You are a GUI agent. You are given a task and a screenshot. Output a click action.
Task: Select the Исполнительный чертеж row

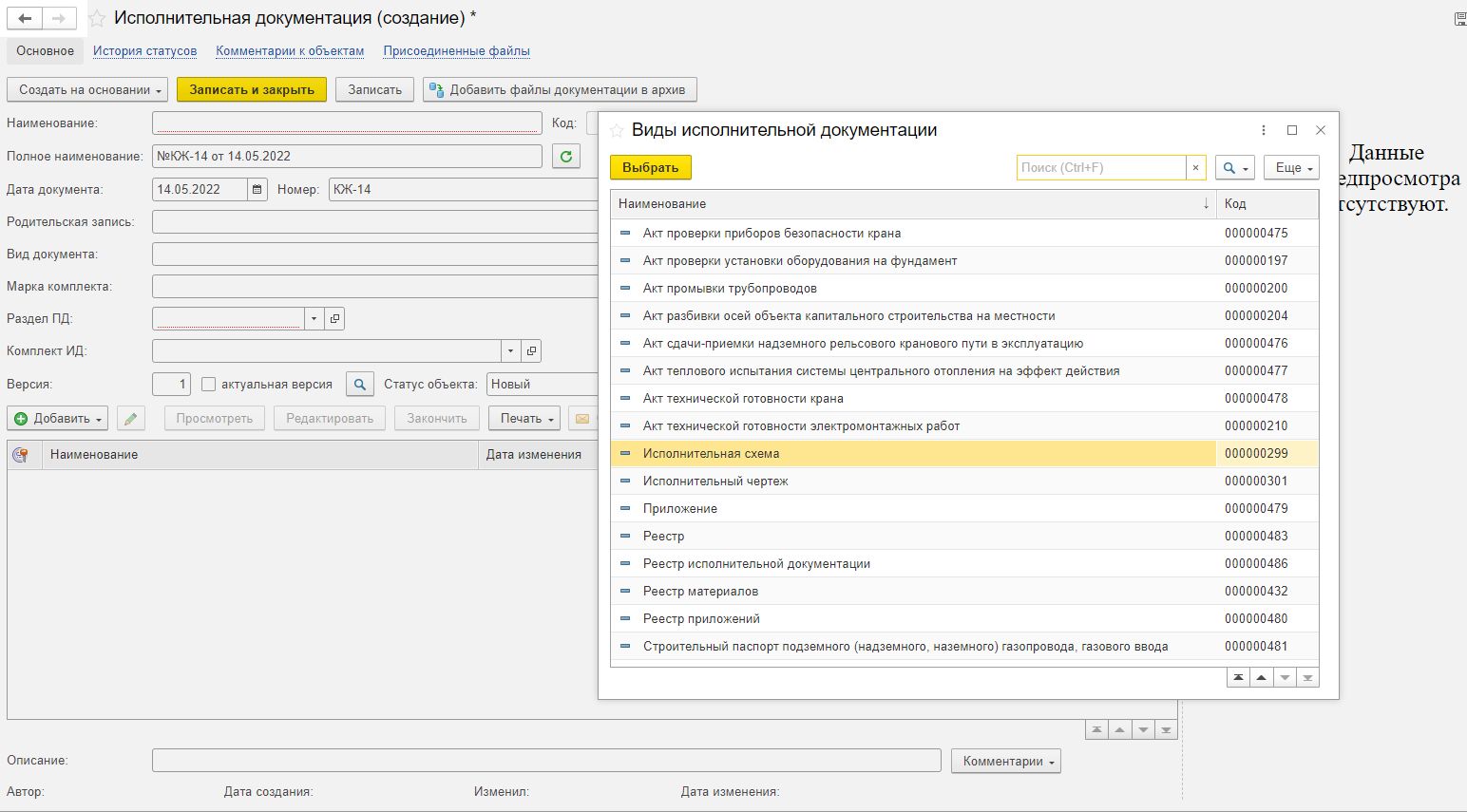(x=715, y=482)
